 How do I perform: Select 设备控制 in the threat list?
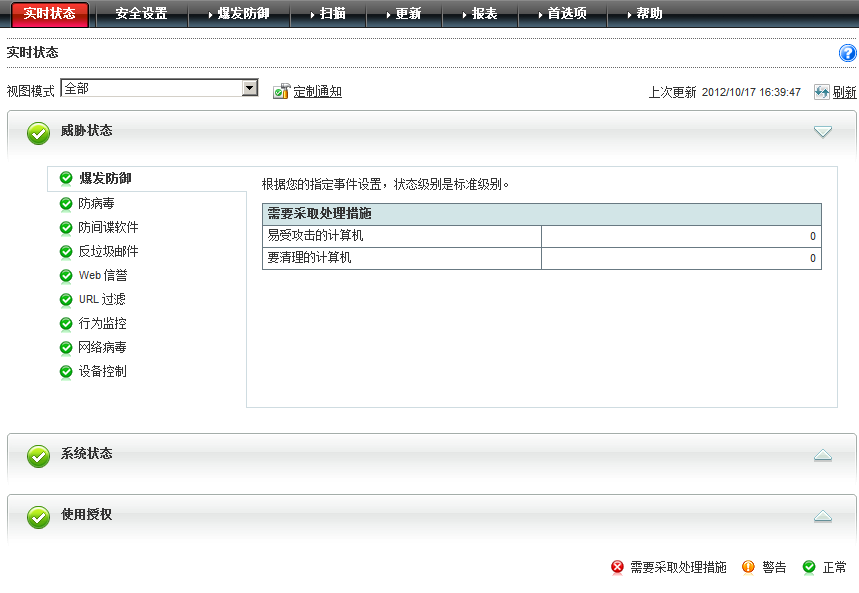[x=102, y=371]
